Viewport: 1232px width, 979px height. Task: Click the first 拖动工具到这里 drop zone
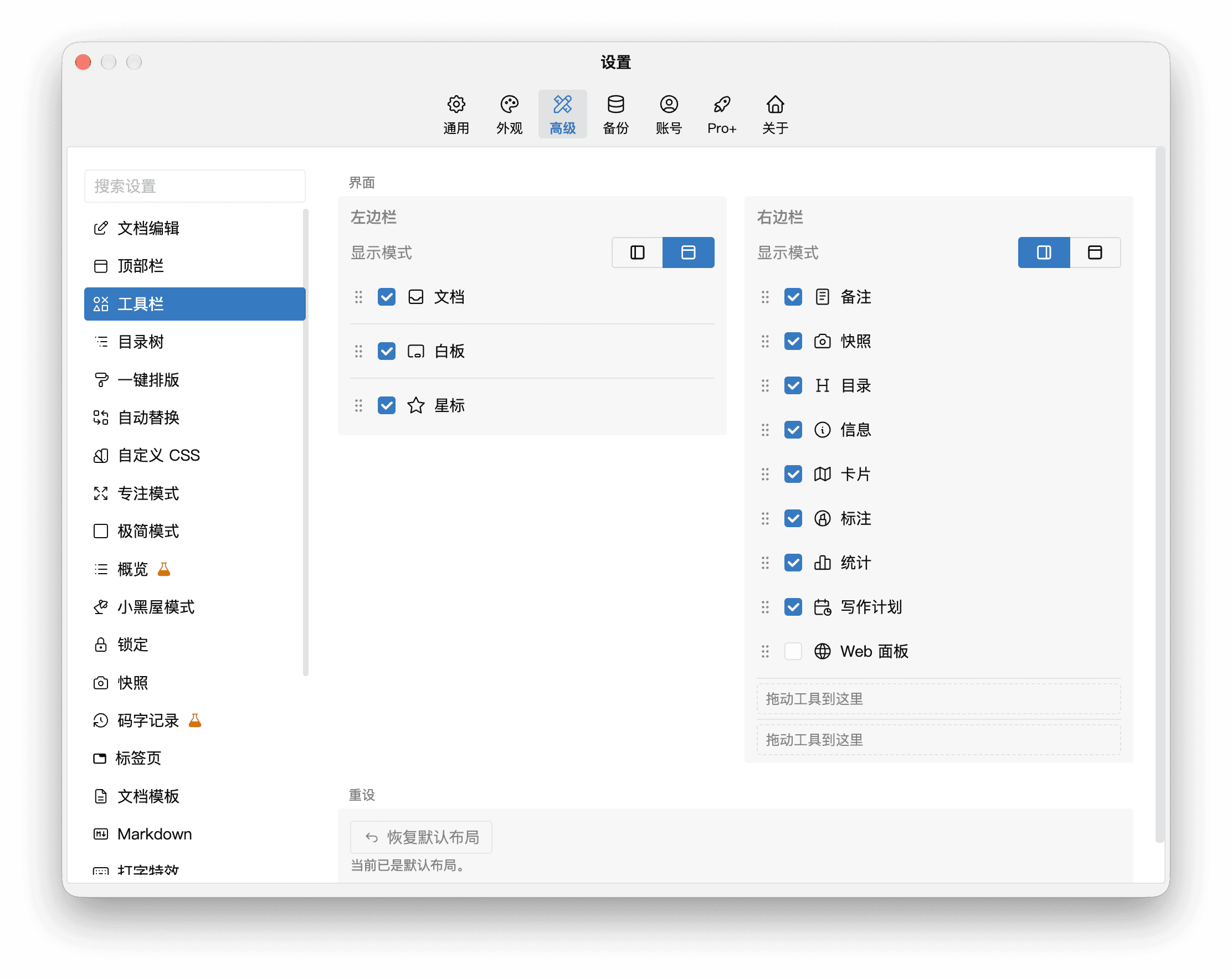[x=938, y=699]
